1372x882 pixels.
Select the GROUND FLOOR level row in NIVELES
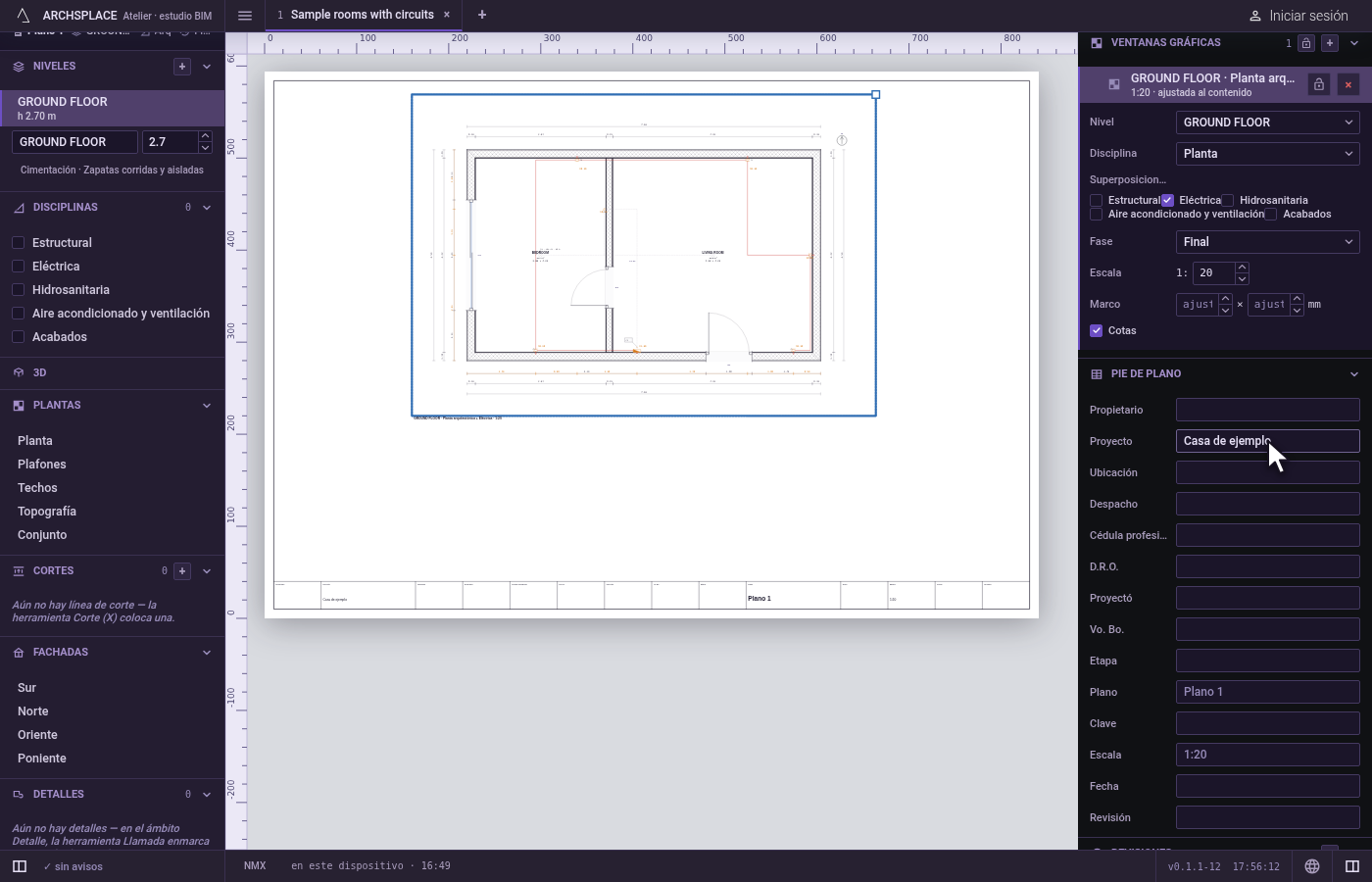(113, 108)
